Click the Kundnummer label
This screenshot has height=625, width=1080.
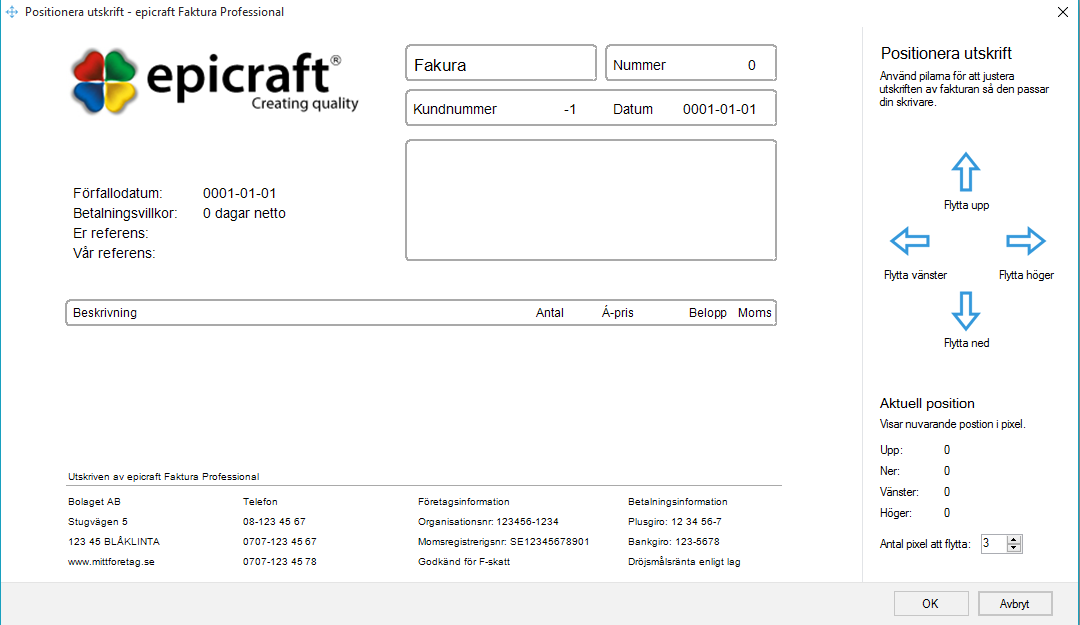[x=455, y=109]
